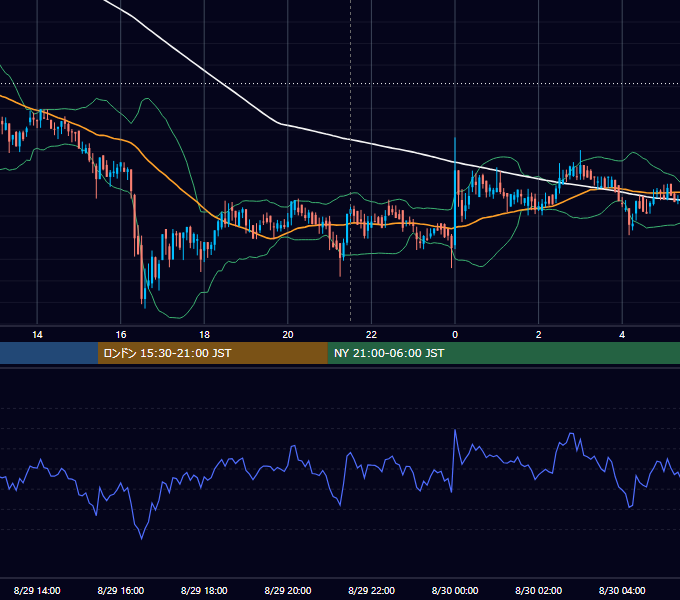The image size is (680, 600).
Task: Click the 8/29 16:00 time label
Action: tap(121, 590)
